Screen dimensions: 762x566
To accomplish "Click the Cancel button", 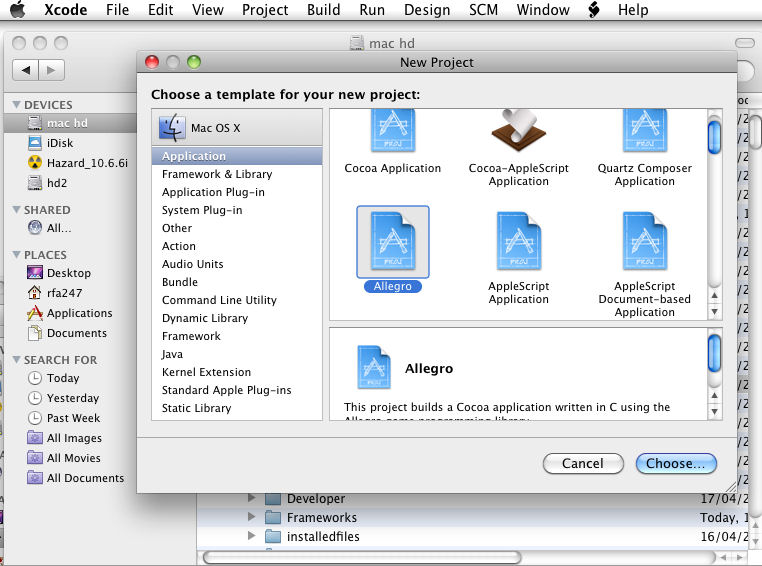I will (583, 463).
